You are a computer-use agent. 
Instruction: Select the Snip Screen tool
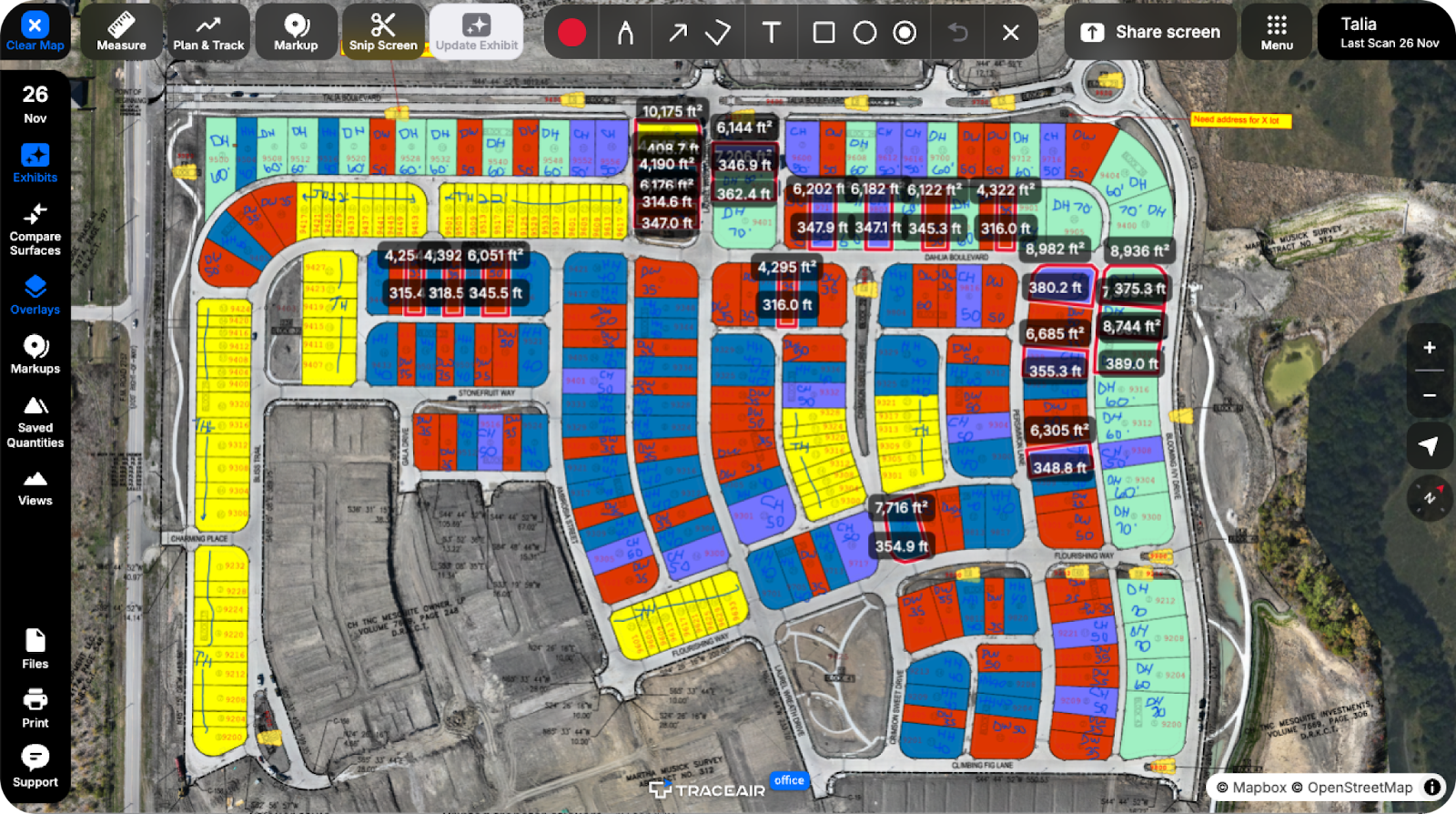tap(383, 32)
